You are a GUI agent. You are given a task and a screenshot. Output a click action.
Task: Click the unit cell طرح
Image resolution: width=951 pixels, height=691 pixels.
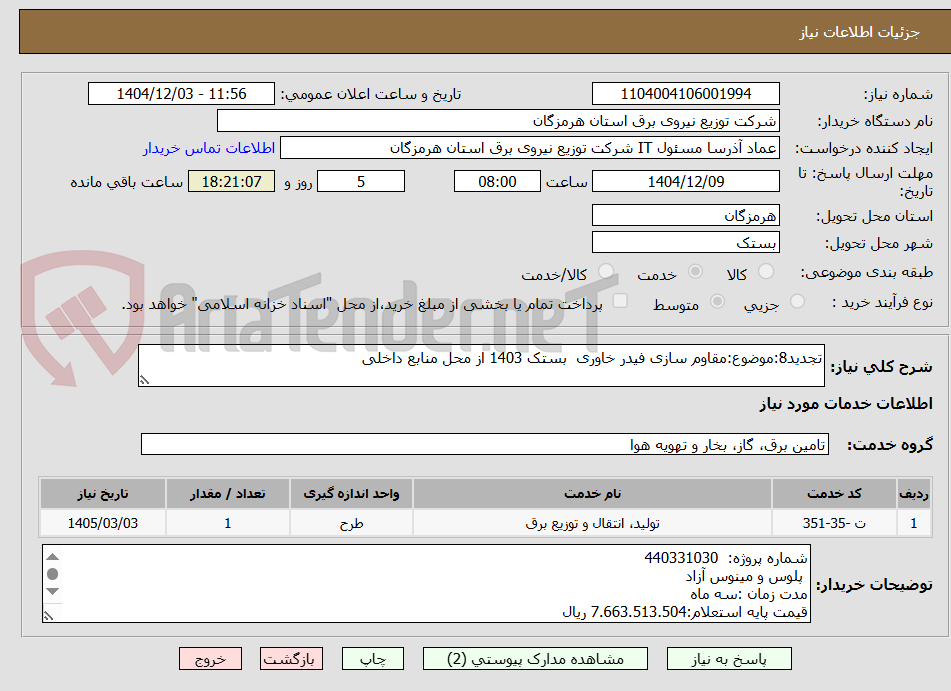(x=351, y=523)
